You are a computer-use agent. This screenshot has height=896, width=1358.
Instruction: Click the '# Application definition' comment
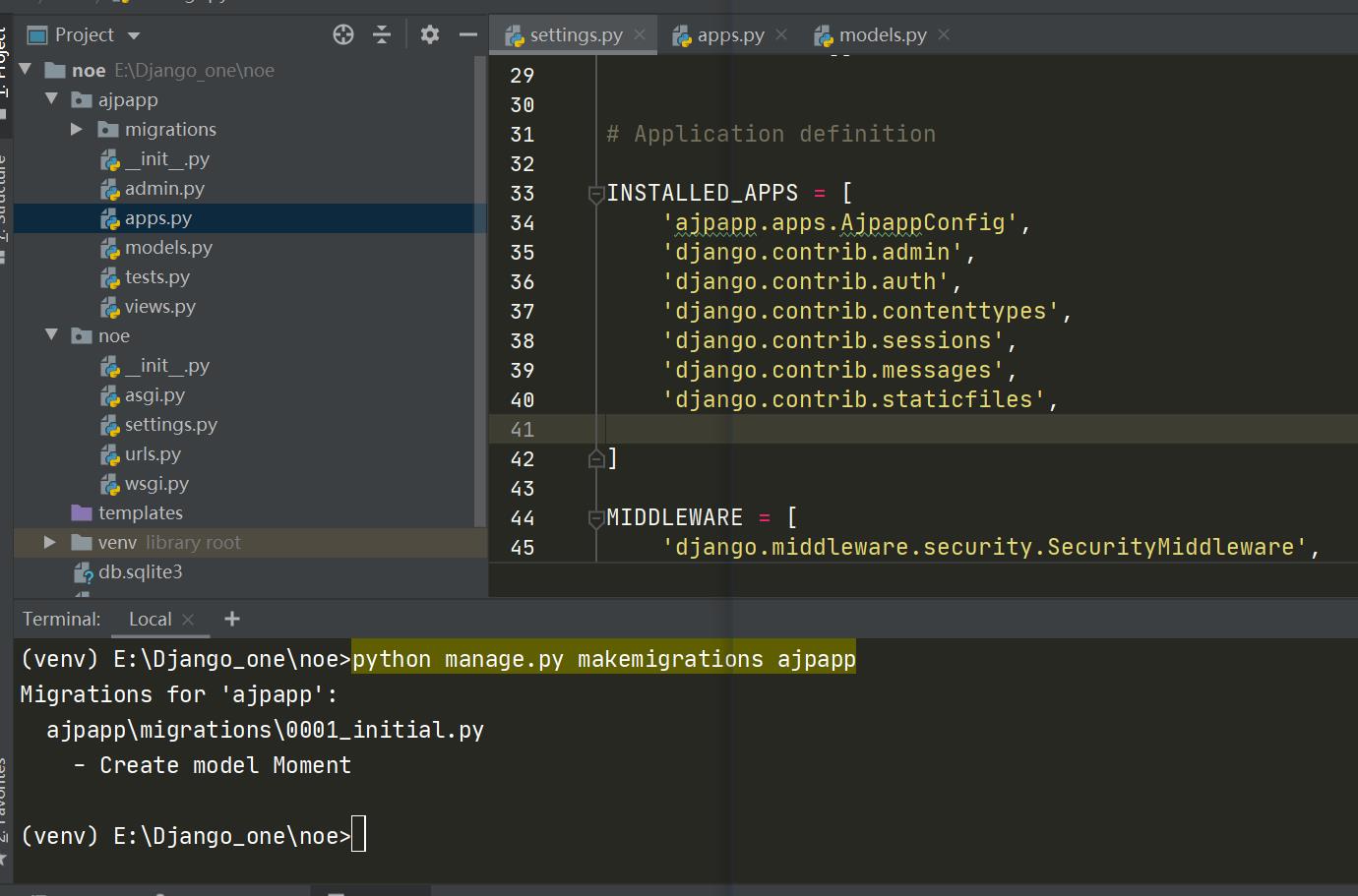point(771,134)
